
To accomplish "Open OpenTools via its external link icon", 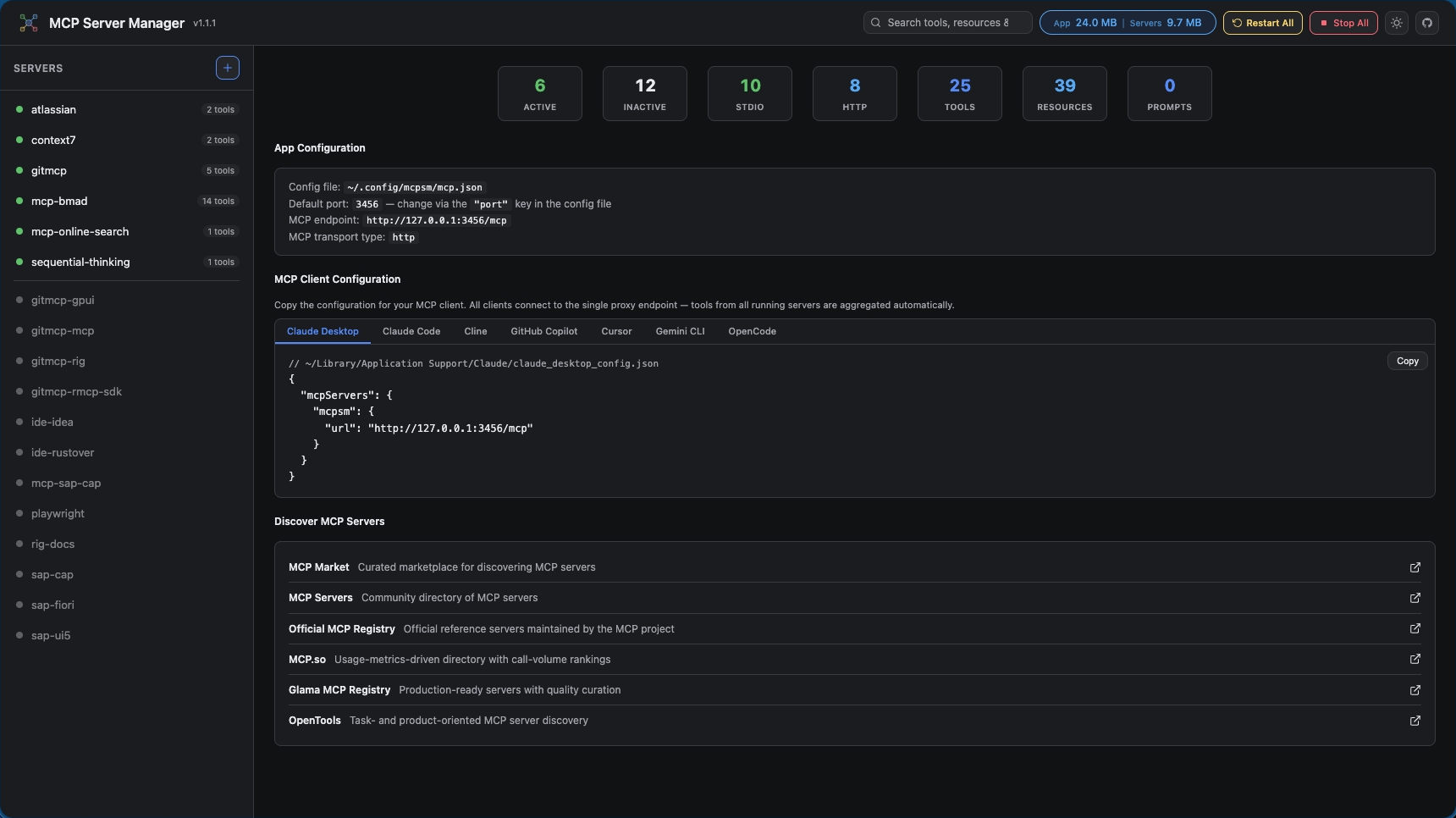I will tap(1415, 721).
